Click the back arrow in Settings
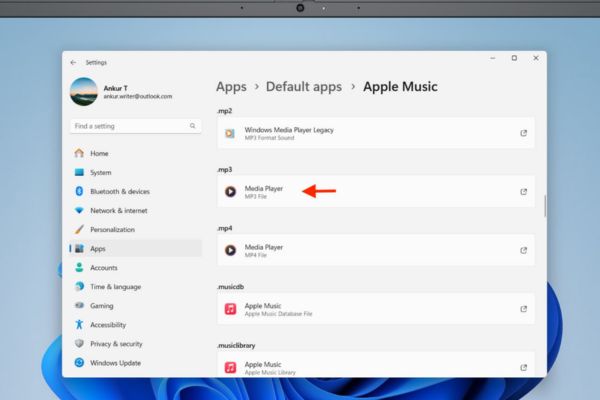The image size is (600, 400). (x=73, y=62)
